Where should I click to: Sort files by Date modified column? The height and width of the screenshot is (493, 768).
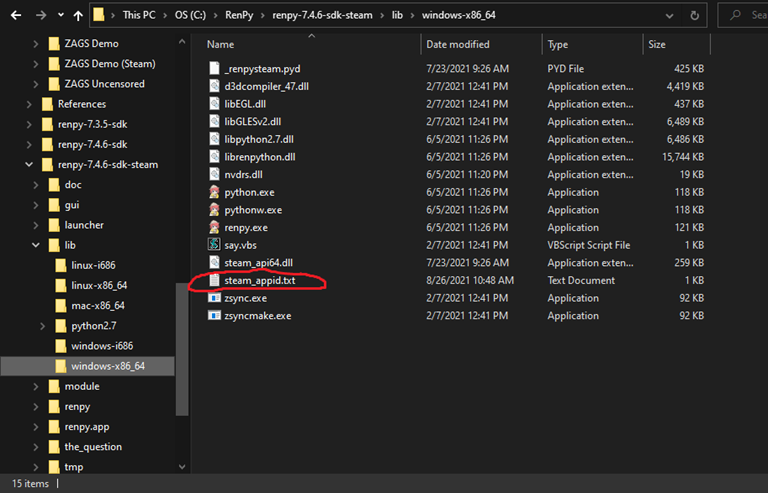pyautogui.click(x=459, y=45)
